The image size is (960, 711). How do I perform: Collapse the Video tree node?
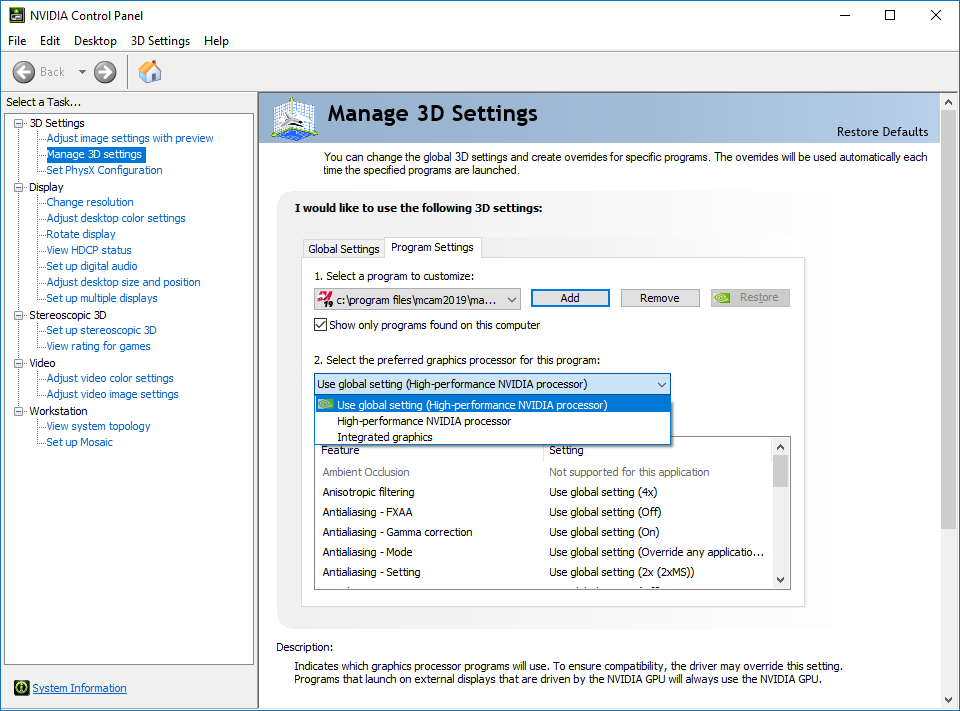click(x=19, y=363)
